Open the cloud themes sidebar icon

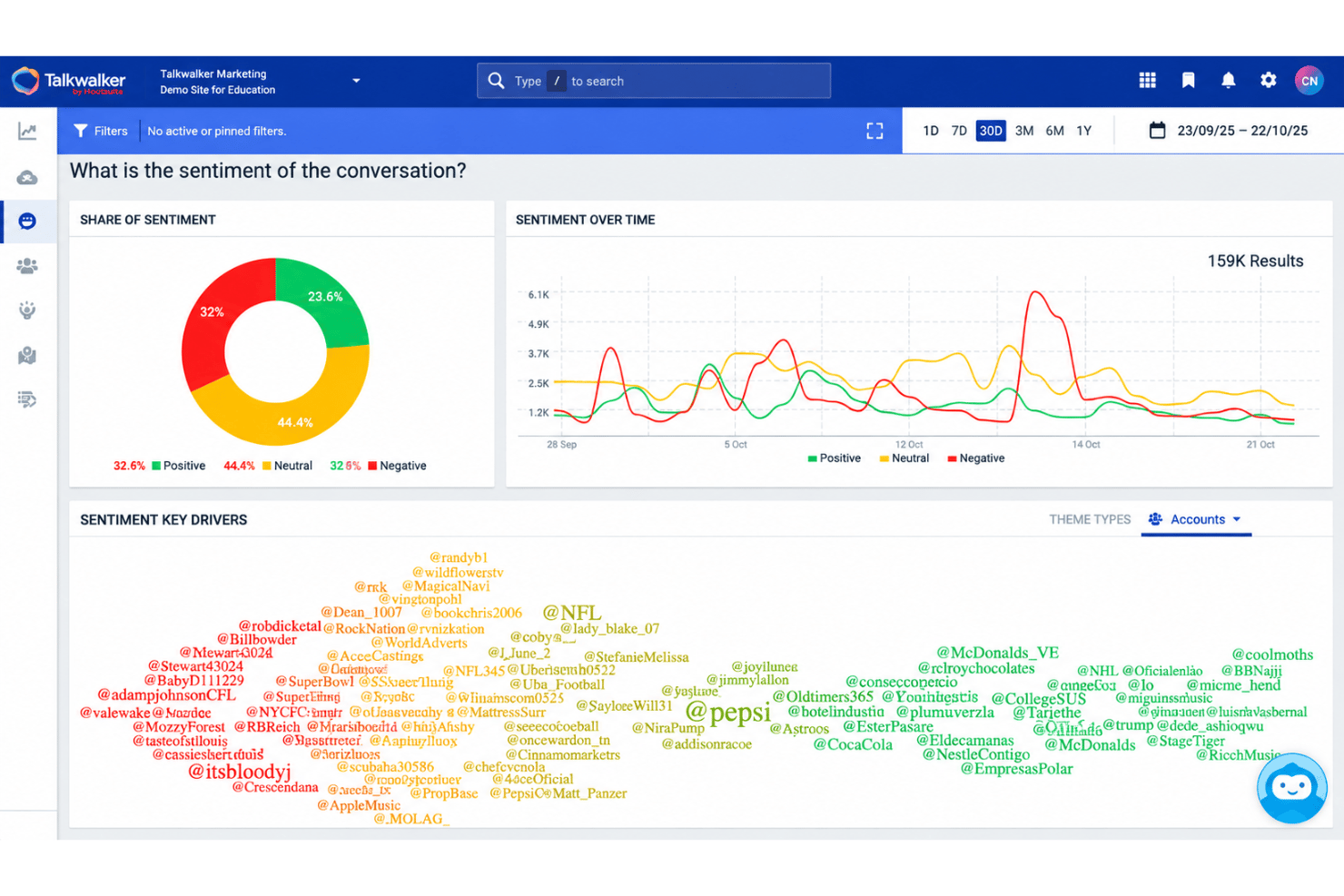[27, 177]
